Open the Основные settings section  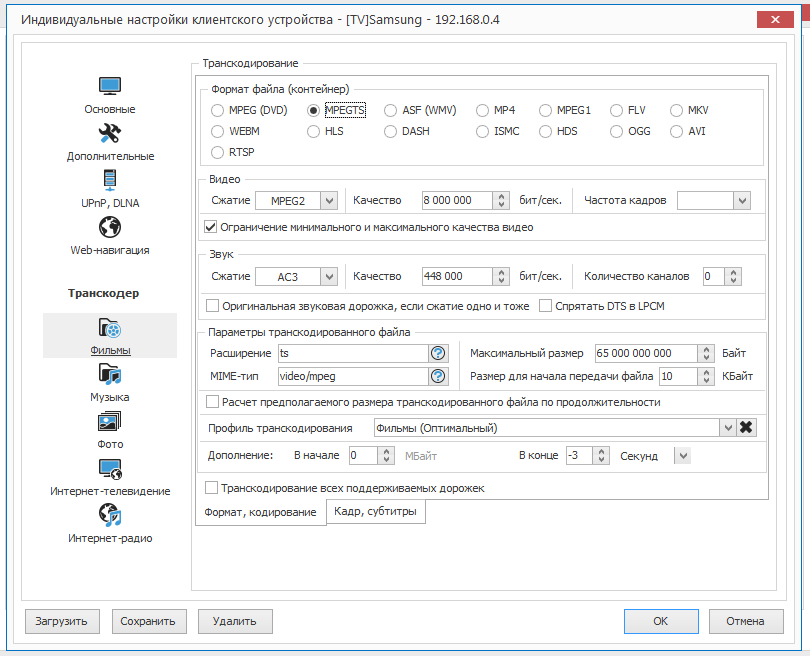click(109, 95)
